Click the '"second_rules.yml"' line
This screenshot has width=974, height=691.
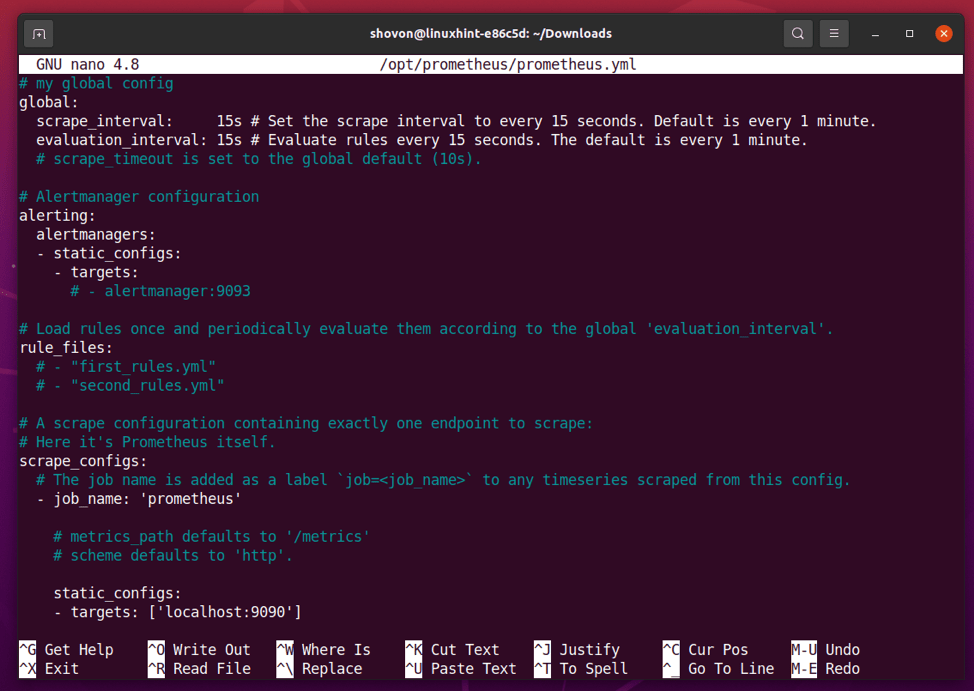point(130,385)
